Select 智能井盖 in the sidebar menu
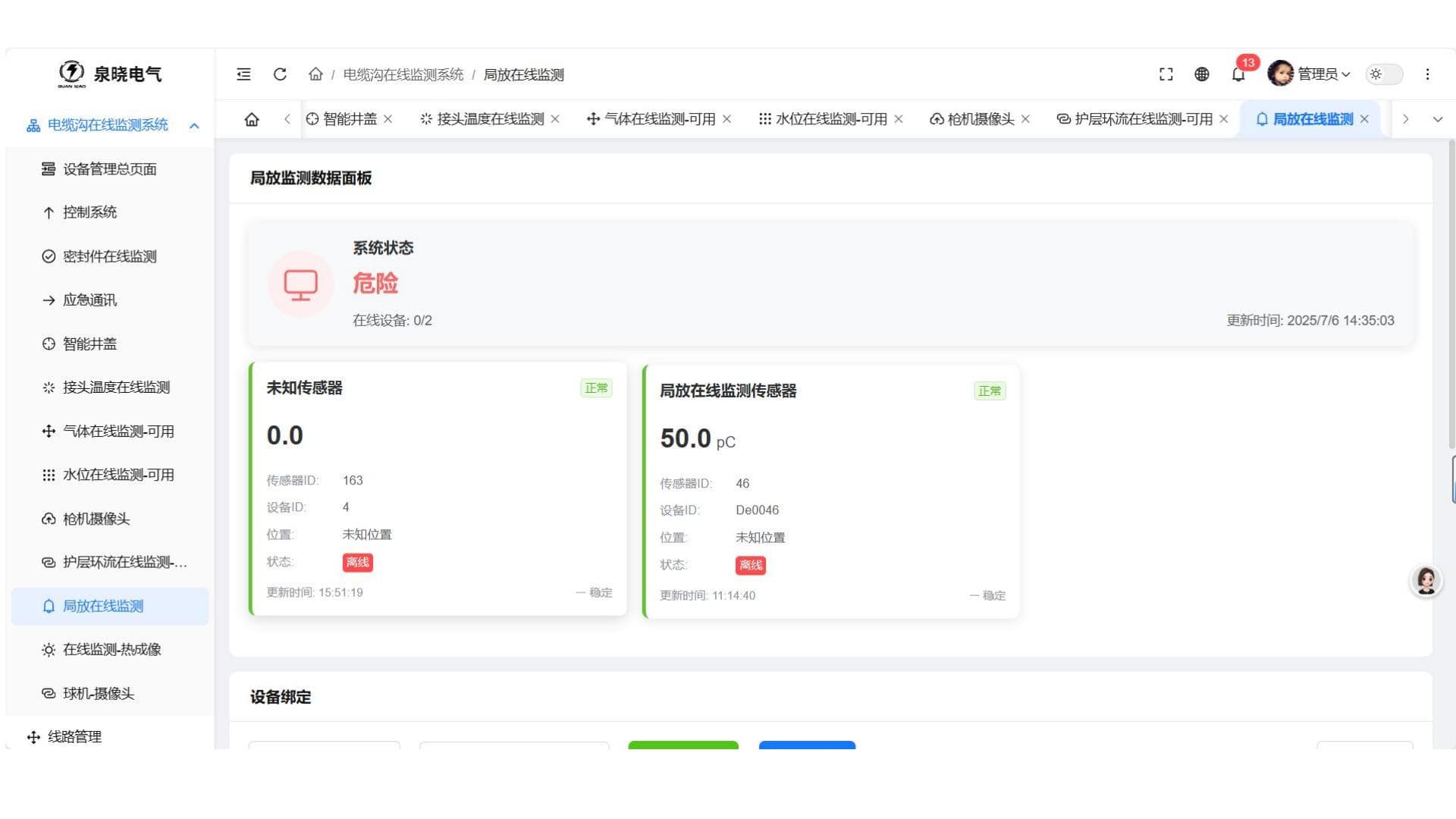The image size is (1456, 819). click(110, 344)
